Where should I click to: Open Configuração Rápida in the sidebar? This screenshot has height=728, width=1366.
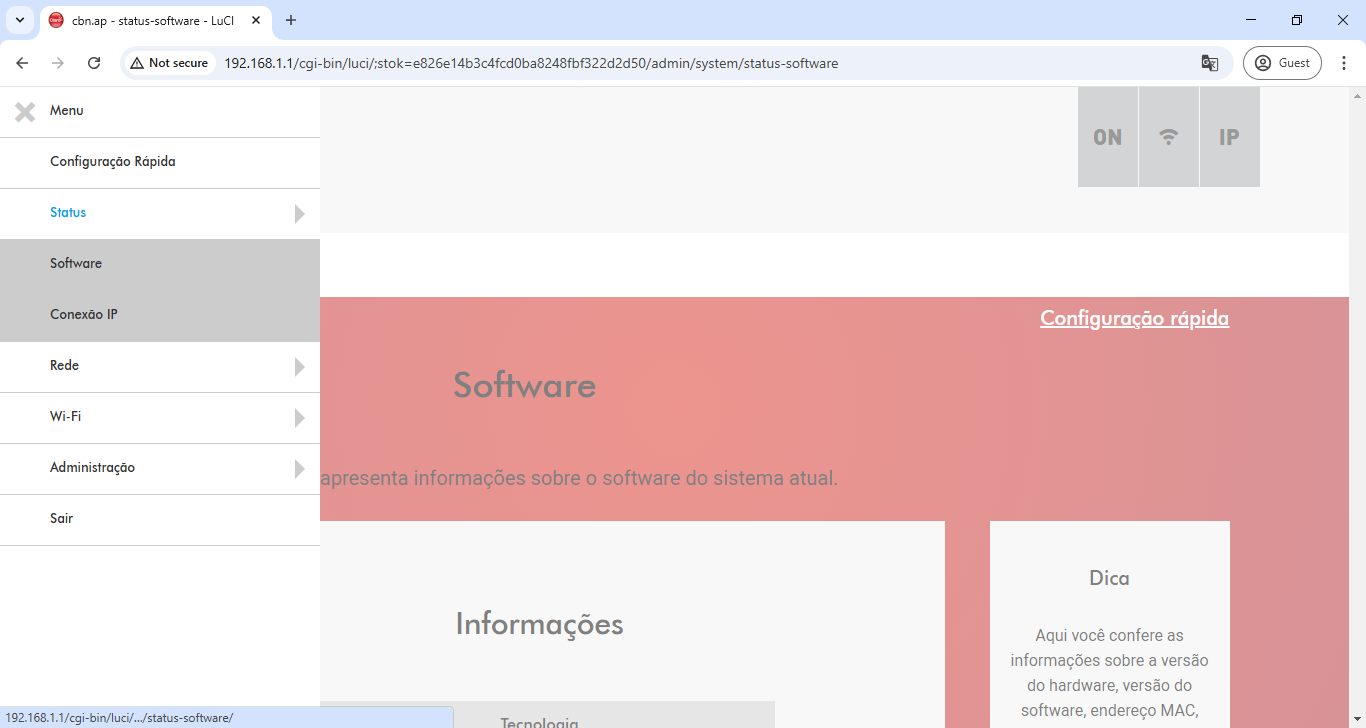point(113,162)
